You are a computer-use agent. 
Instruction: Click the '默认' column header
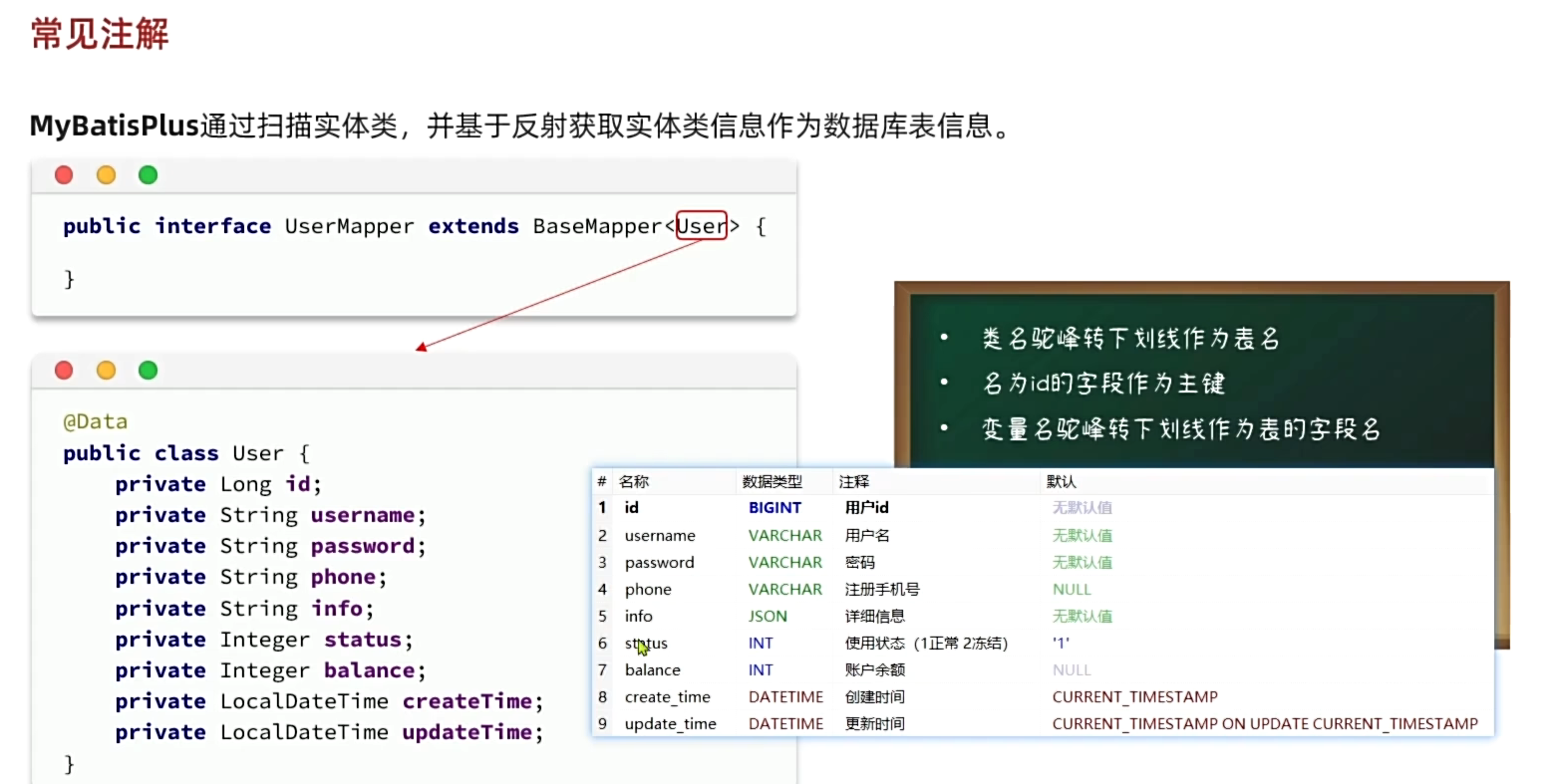(1062, 481)
